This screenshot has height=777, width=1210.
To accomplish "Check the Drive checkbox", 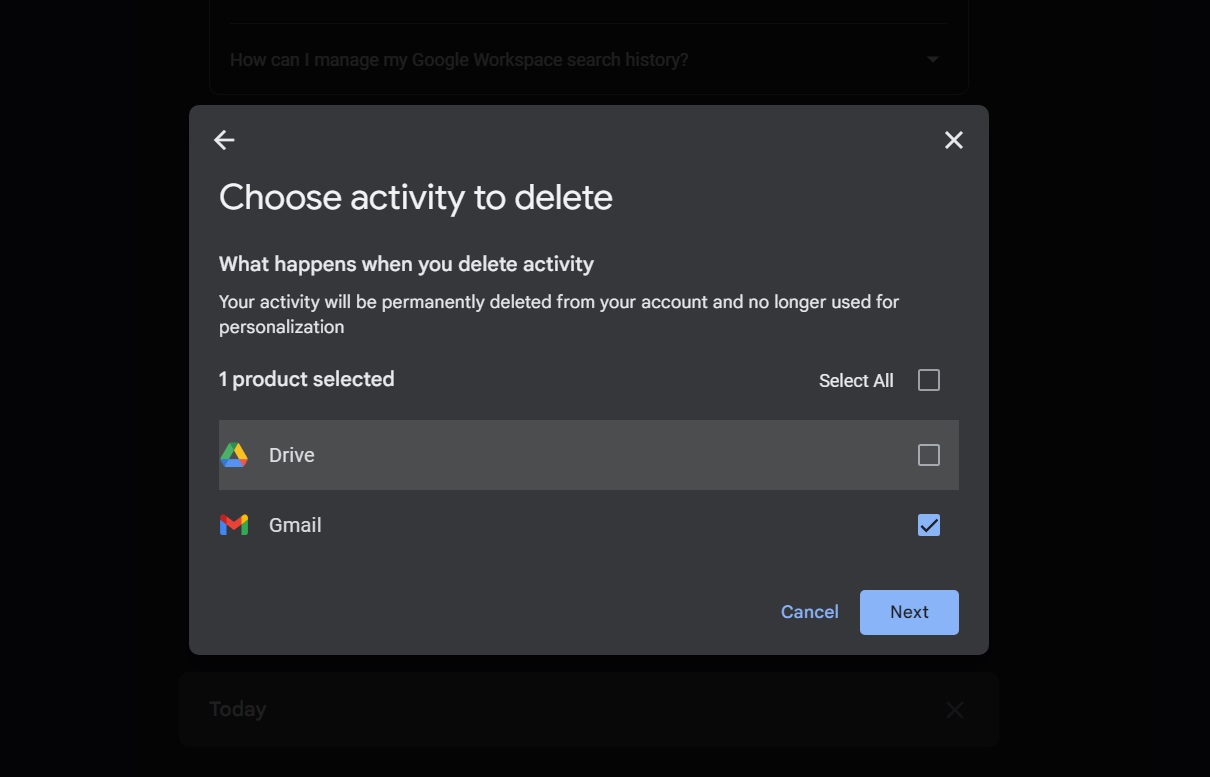I will pos(929,455).
